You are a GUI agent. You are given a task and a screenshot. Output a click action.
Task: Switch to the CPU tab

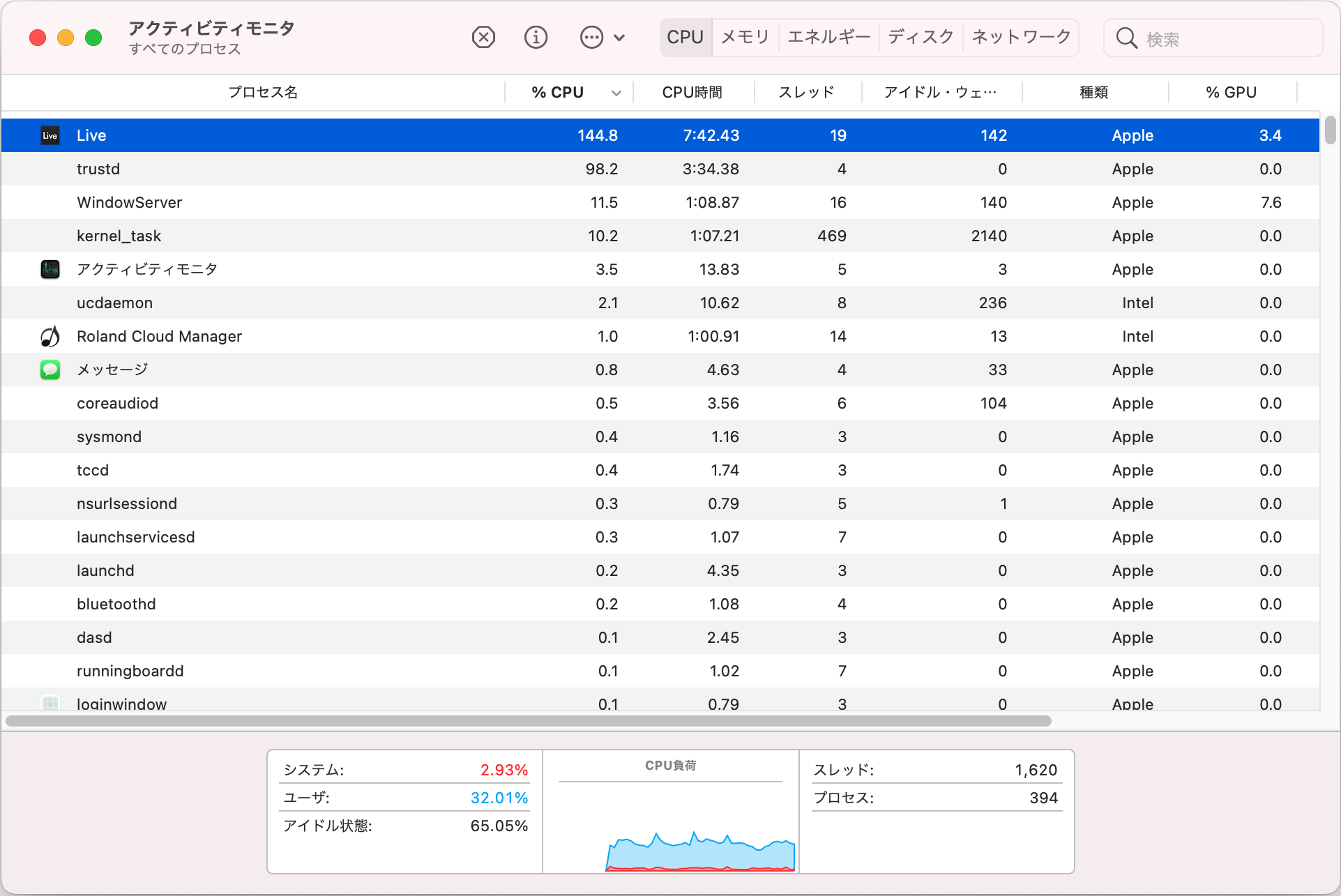click(x=685, y=37)
